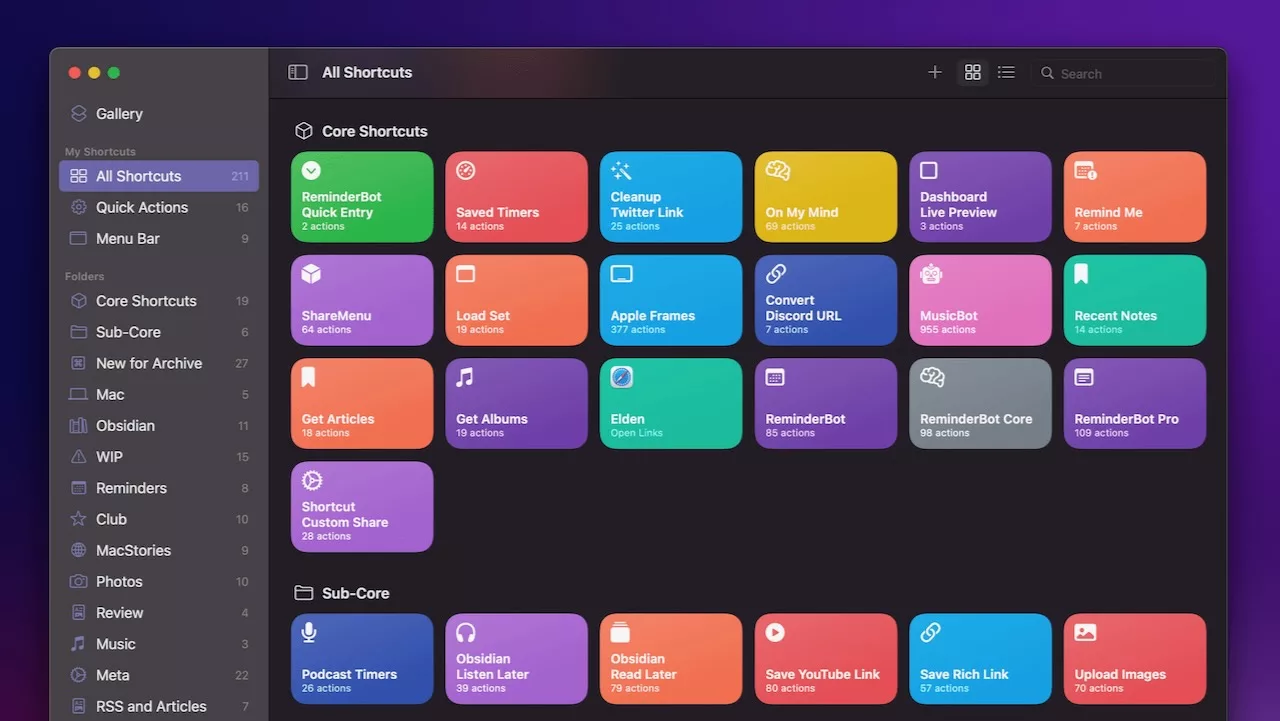Open the MacStories folder
1280x721 pixels.
[159, 550]
